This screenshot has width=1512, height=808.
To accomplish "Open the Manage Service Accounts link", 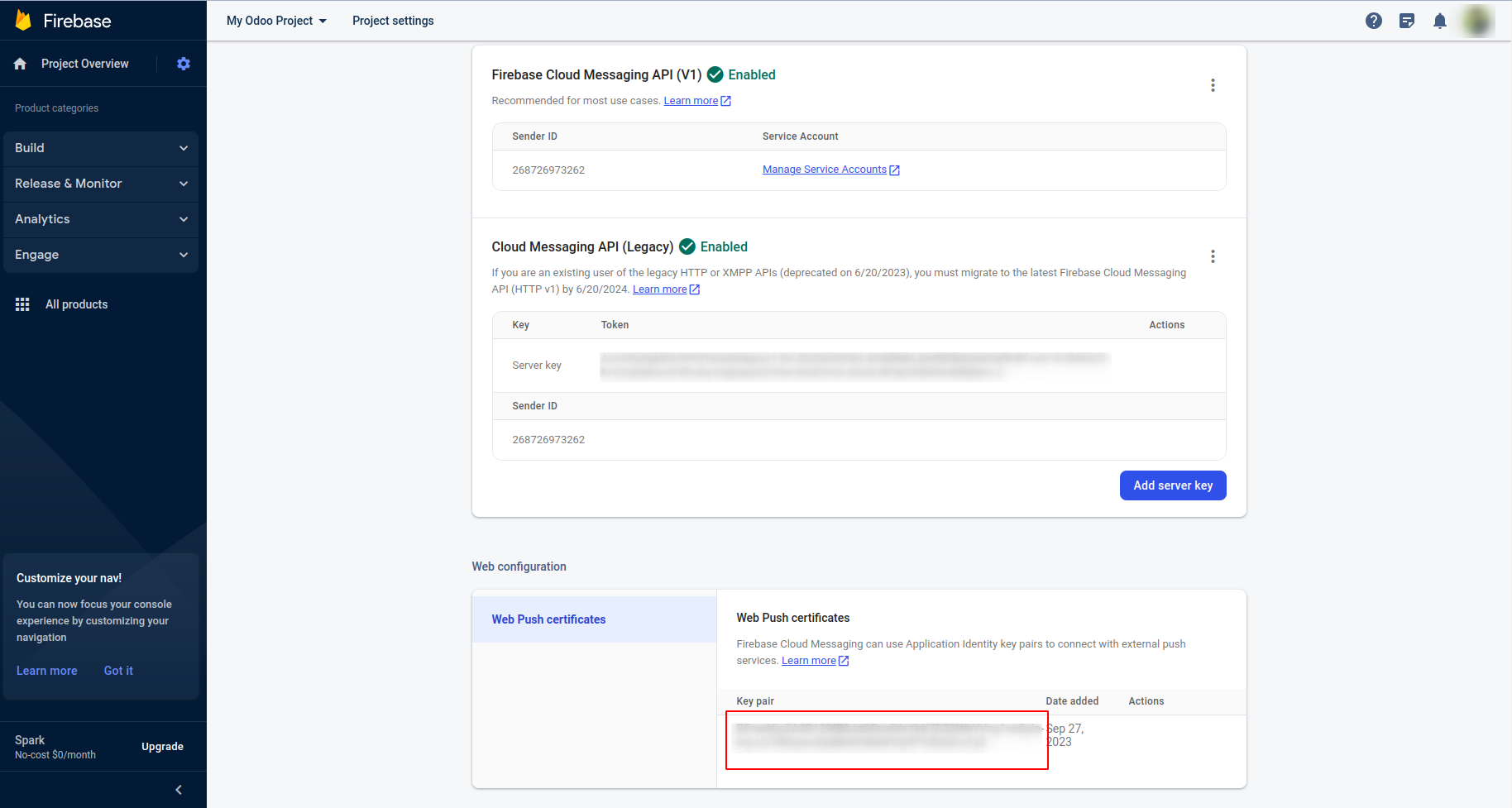I will pos(825,170).
